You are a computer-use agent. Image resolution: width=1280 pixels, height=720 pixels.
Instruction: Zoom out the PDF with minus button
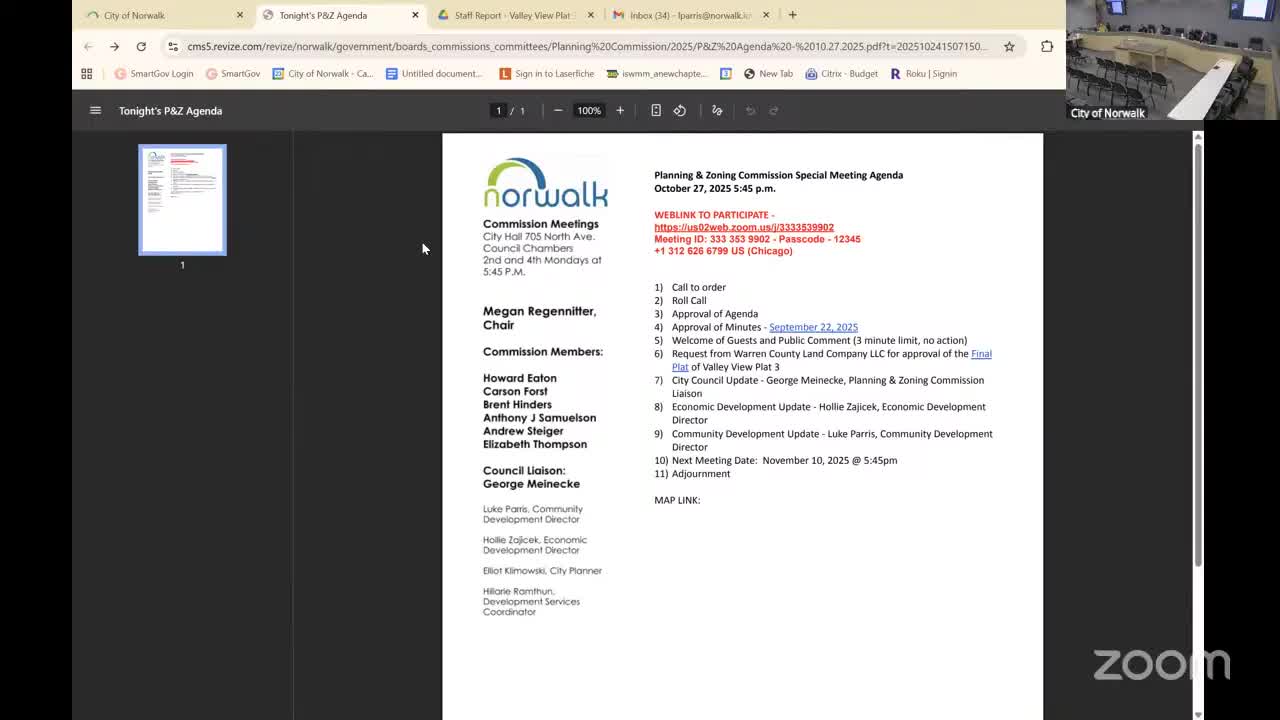point(558,110)
